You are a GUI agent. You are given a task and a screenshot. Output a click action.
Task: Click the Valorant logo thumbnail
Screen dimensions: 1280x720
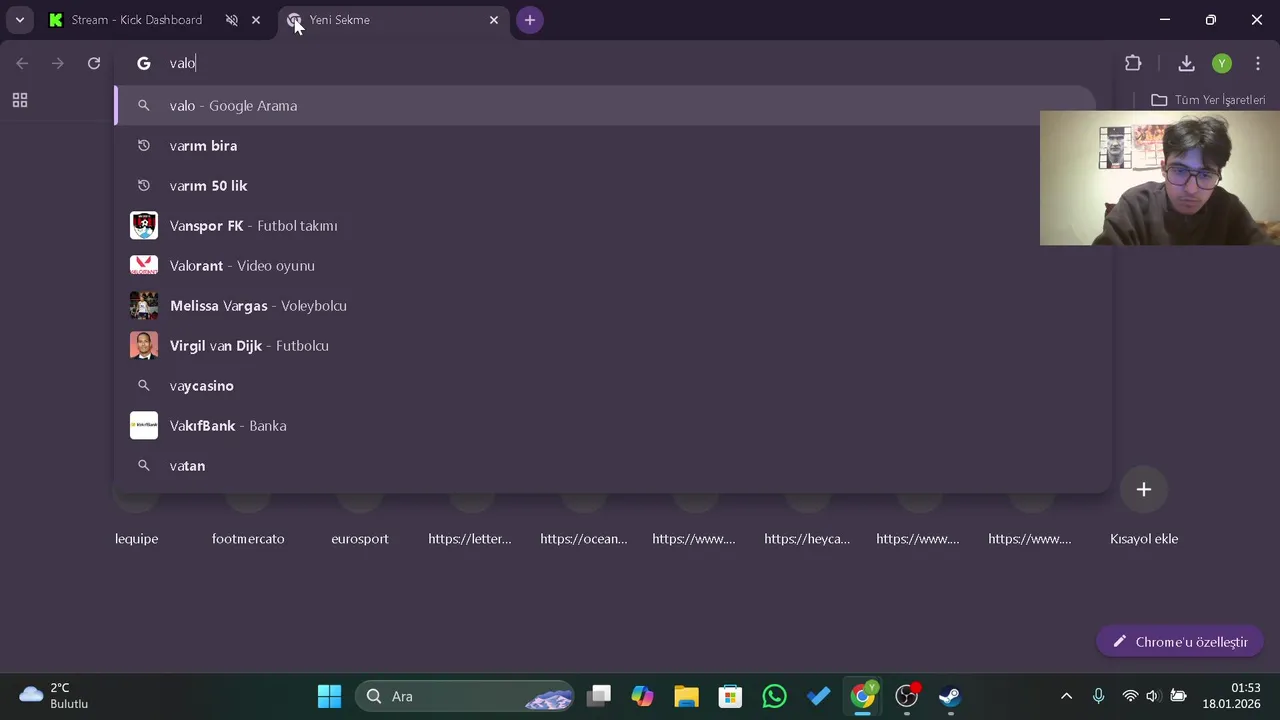pyautogui.click(x=144, y=266)
